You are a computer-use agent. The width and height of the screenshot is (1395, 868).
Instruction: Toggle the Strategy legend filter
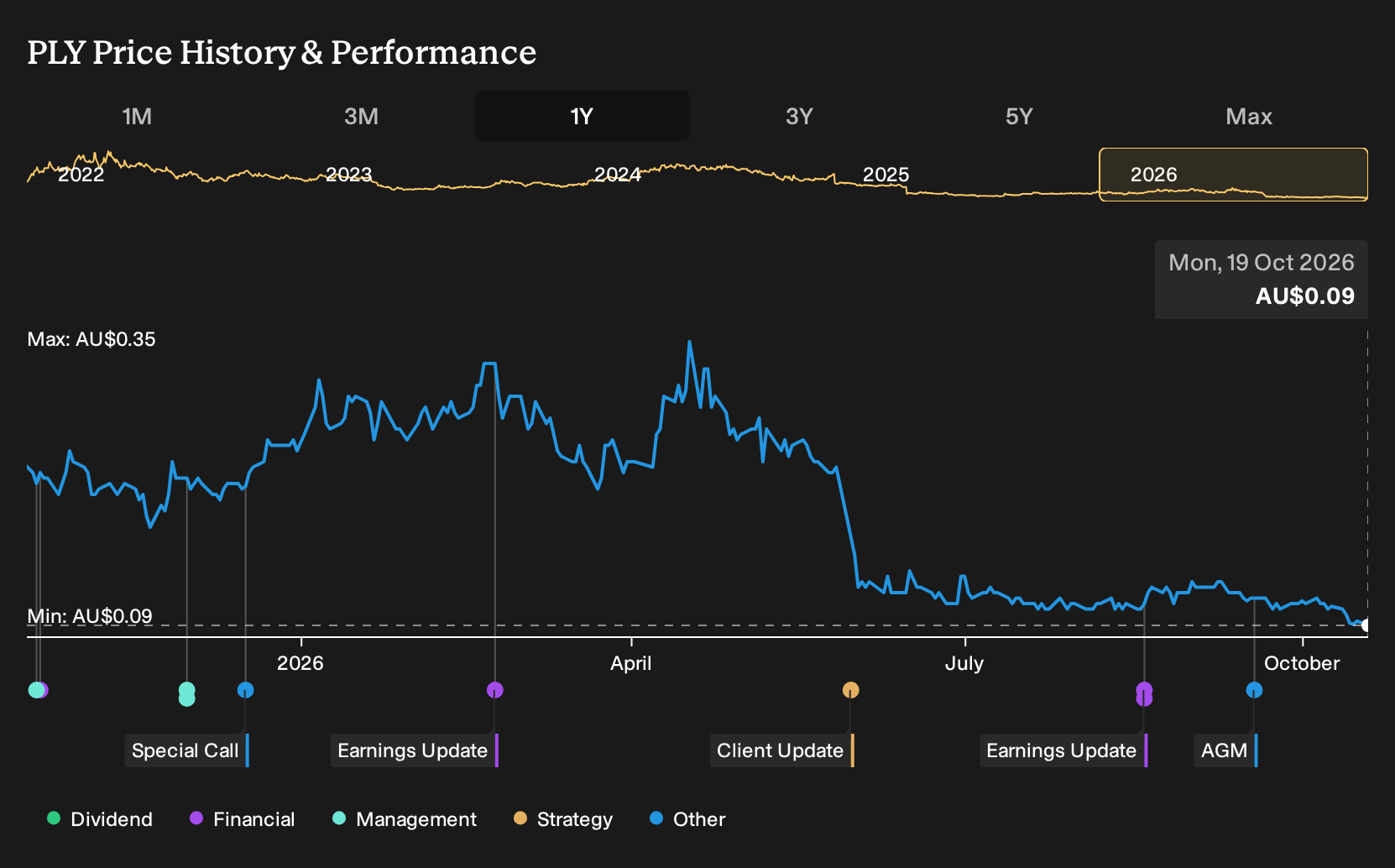pos(563,819)
